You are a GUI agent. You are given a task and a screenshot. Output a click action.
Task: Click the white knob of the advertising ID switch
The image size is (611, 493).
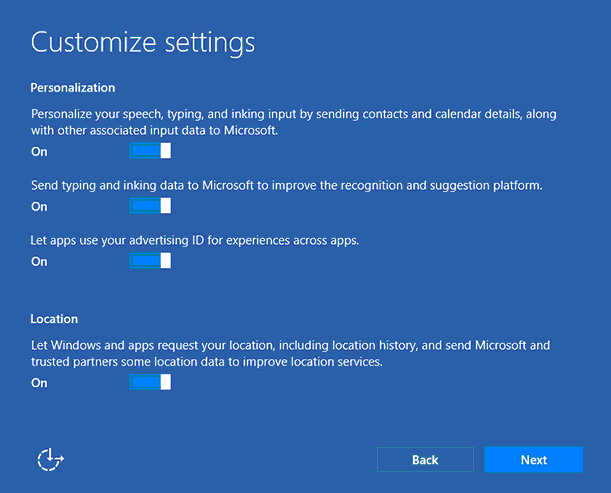tap(166, 261)
